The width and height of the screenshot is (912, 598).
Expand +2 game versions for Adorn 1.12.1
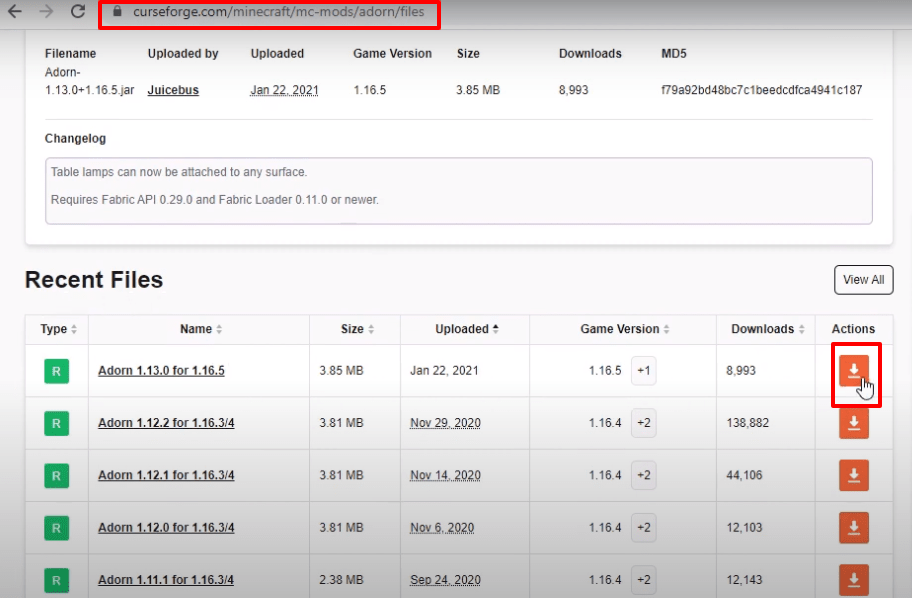tap(644, 475)
